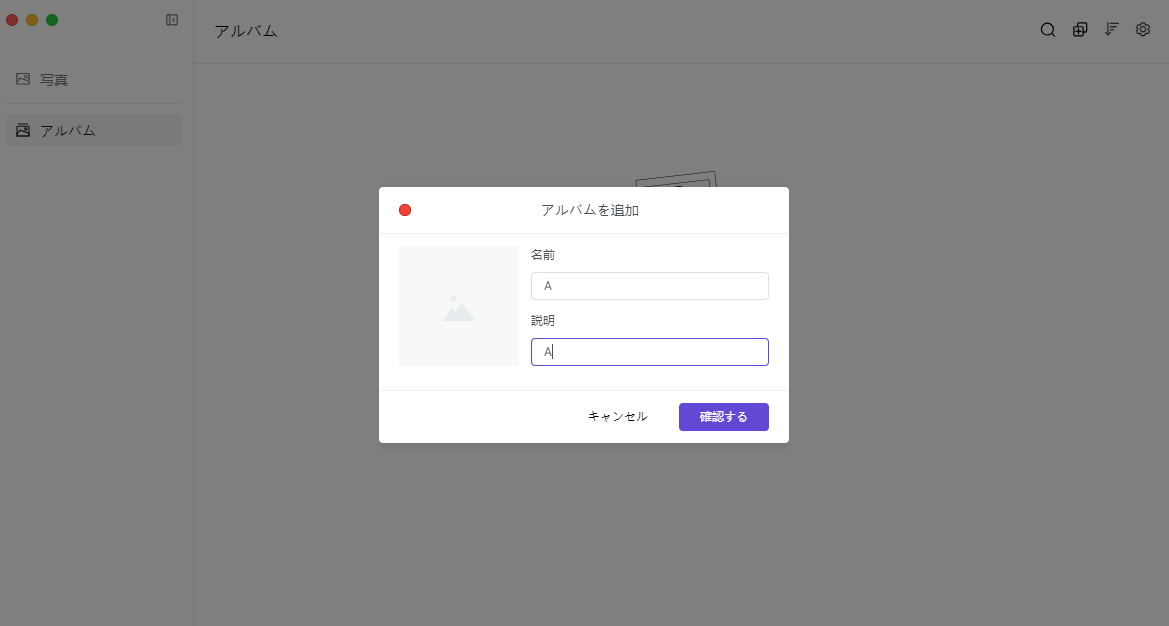Open the sort order icon in the toolbar

(x=1111, y=30)
